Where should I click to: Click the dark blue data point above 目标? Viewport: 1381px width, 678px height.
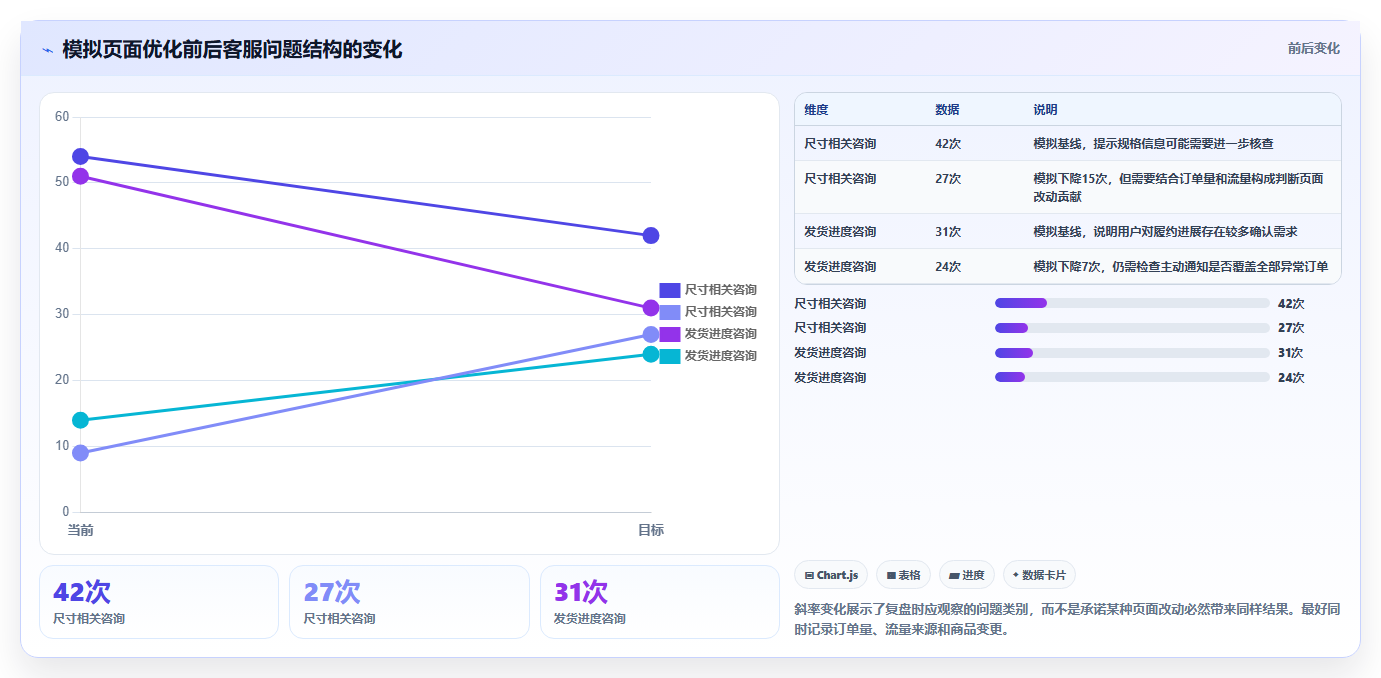point(651,236)
